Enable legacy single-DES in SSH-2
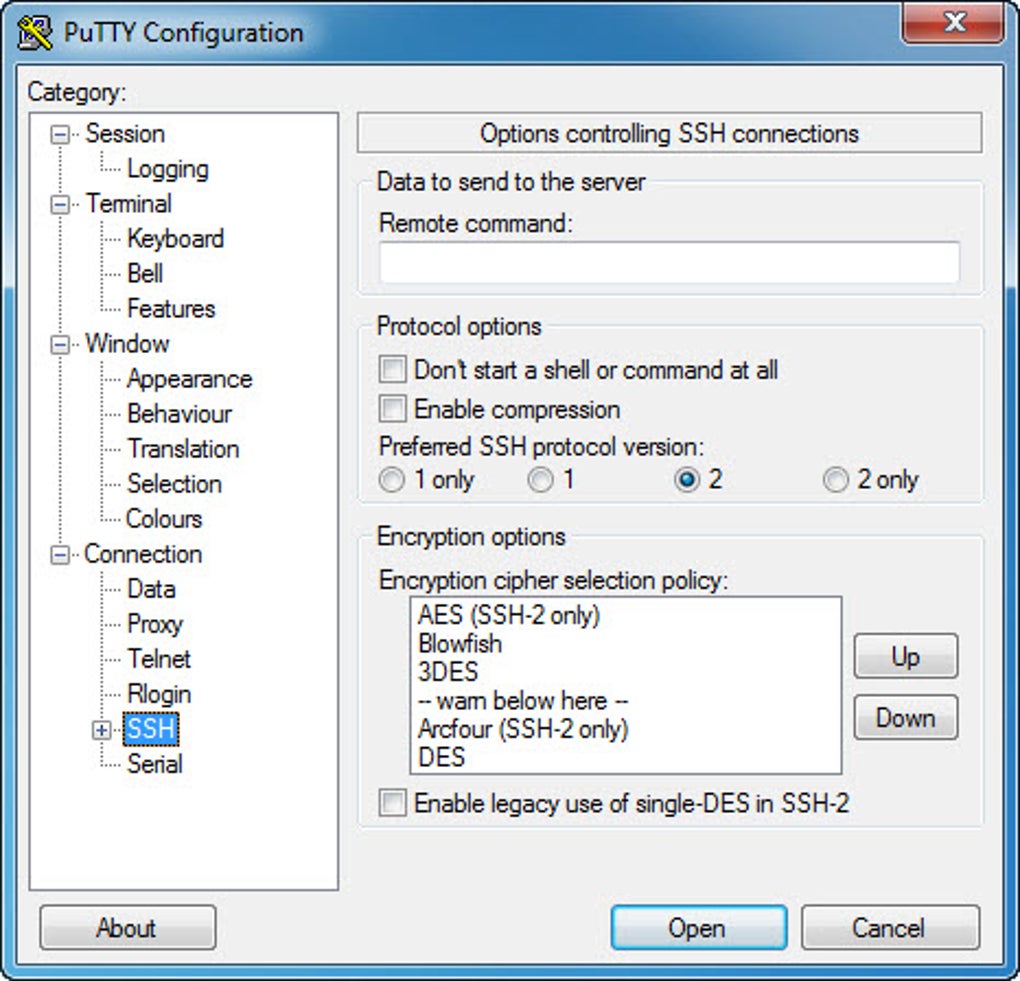1020x981 pixels. 393,803
